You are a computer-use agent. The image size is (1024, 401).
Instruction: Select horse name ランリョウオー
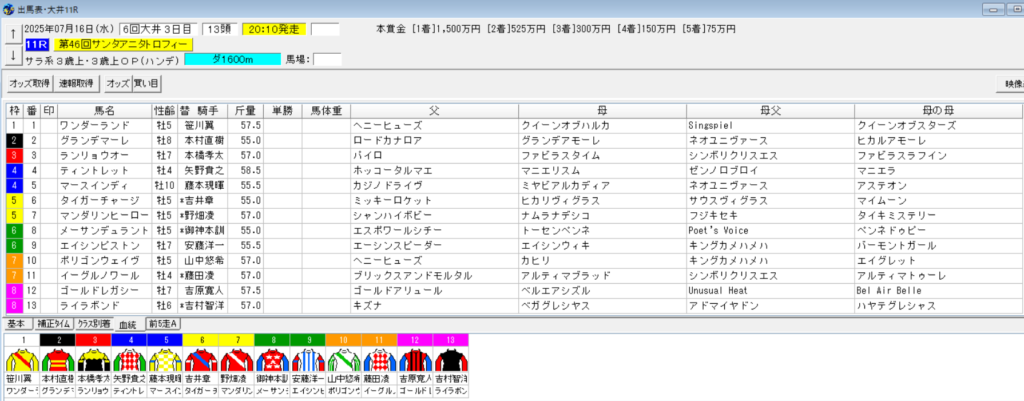click(95, 155)
